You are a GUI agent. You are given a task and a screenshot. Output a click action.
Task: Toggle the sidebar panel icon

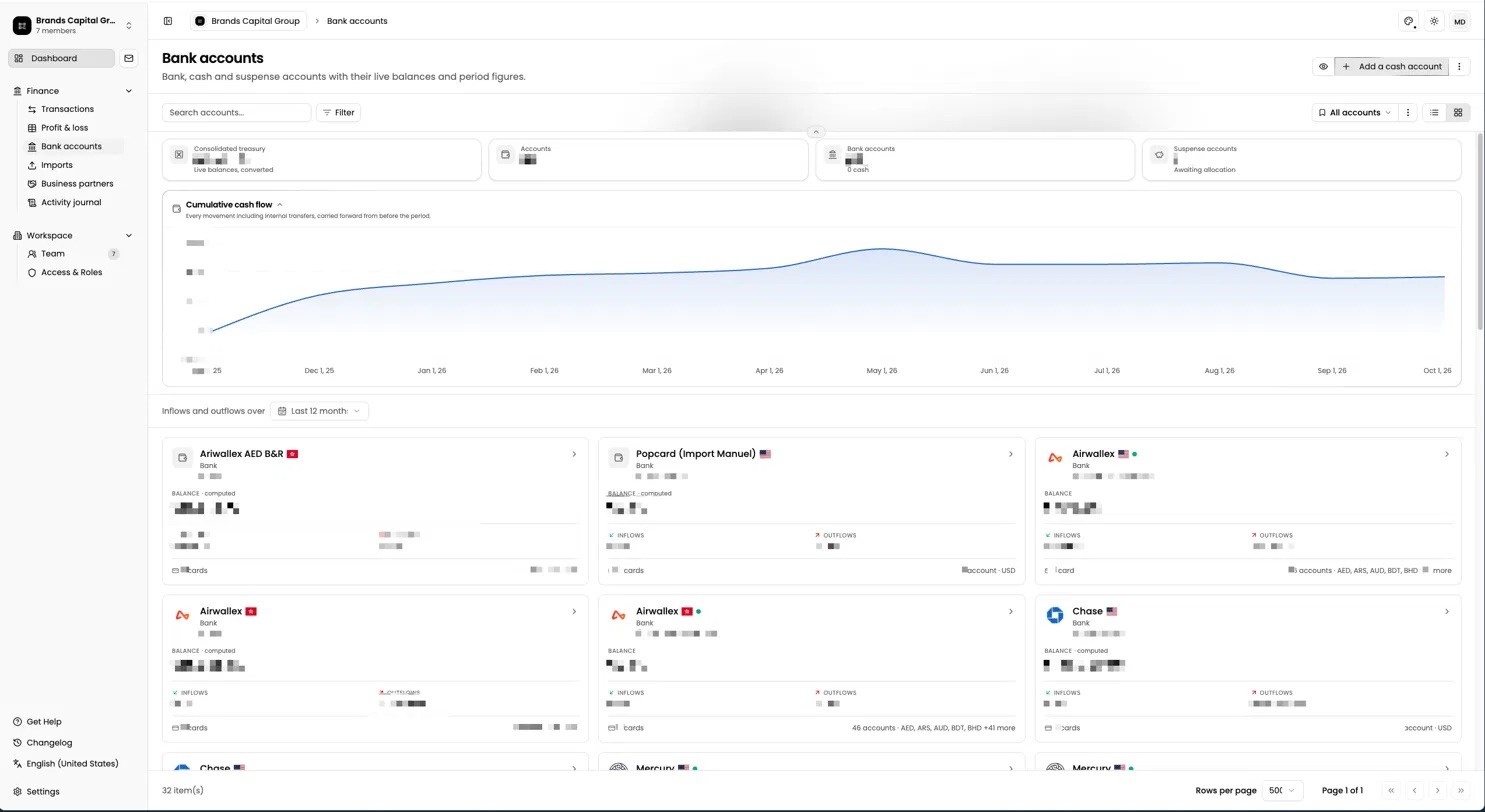click(168, 21)
